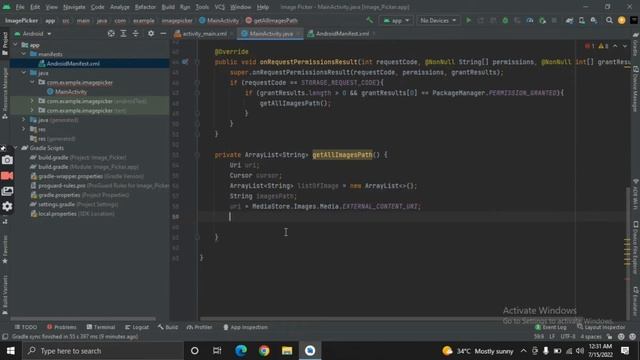The width and height of the screenshot is (640, 360).
Task: Click the gallery overlay icon
Action: point(7,191)
